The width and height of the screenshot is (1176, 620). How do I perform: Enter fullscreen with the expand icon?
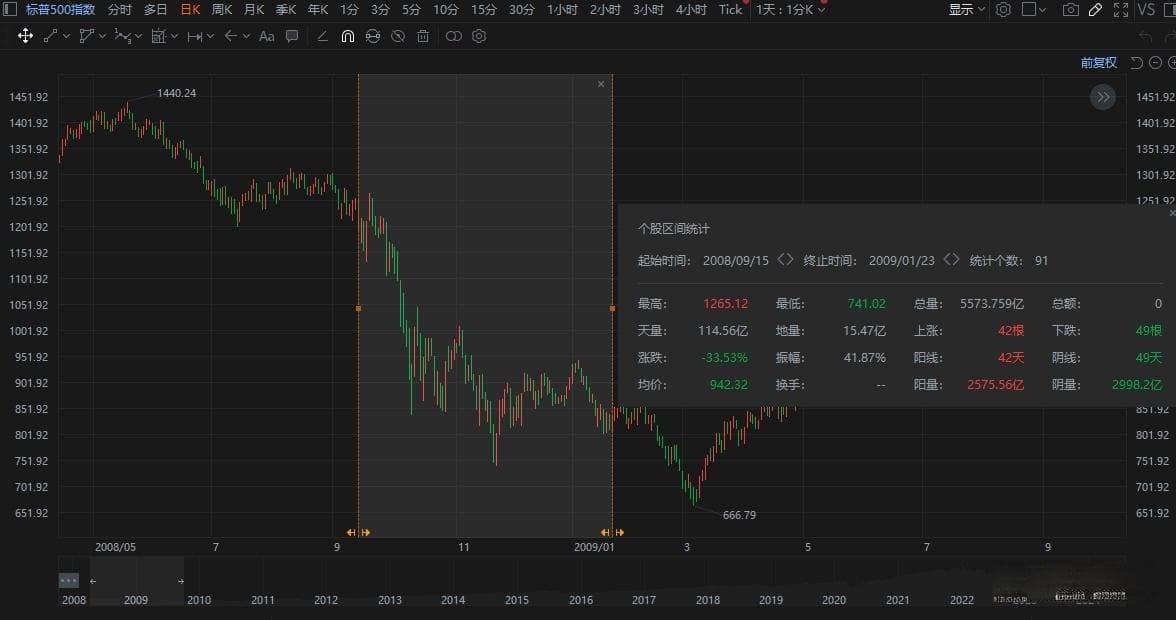(x=1120, y=9)
